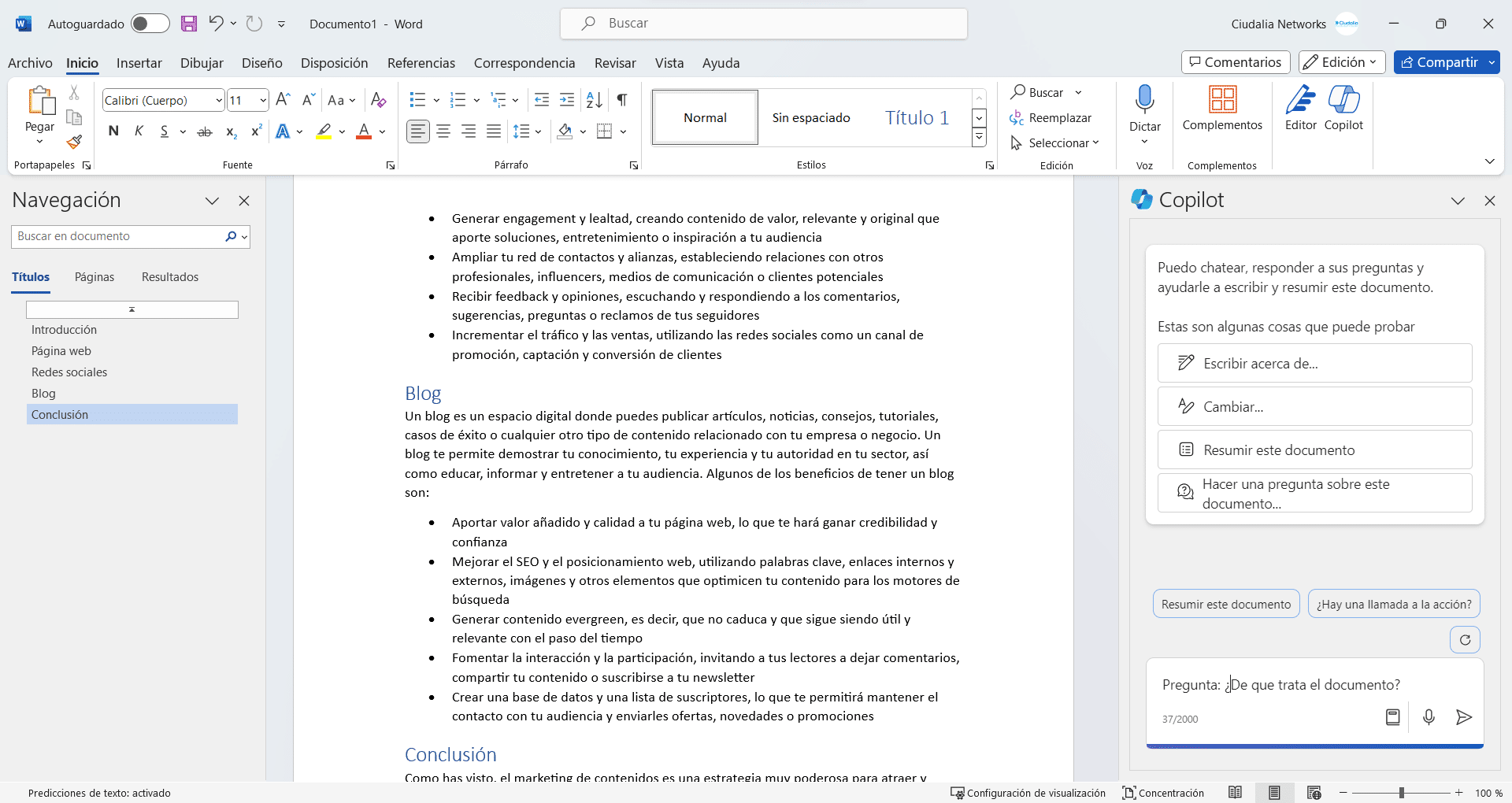
Task: Show paragraph marks with pilcrow icon
Action: click(622, 100)
